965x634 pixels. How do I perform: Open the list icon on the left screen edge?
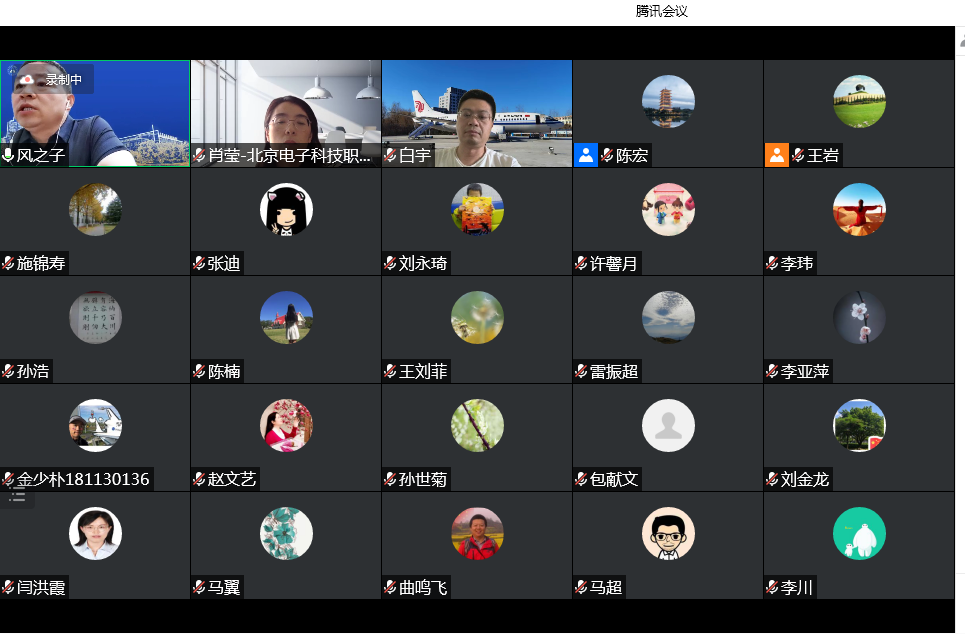point(16,492)
